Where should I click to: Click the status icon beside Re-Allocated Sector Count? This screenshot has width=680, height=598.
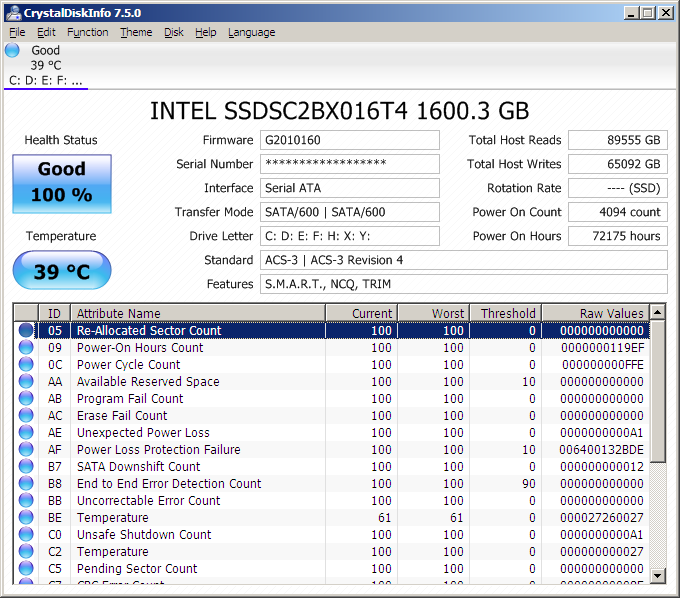click(x=26, y=331)
